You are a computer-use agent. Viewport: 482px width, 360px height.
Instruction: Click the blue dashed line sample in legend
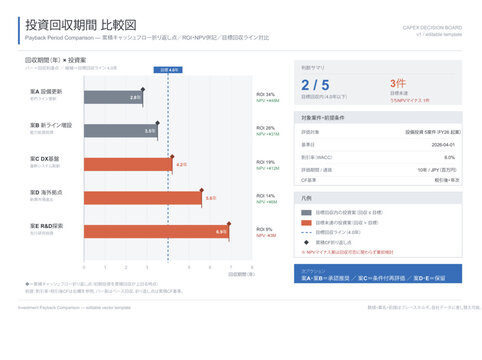[x=306, y=232]
